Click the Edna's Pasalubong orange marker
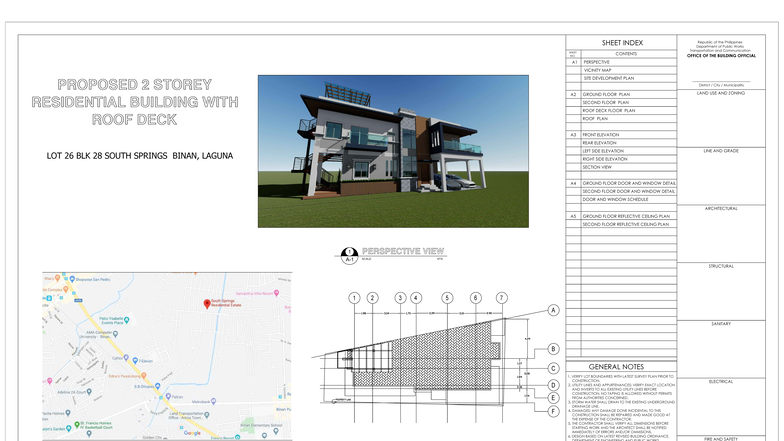This screenshot has height=441, width=784. [144, 375]
